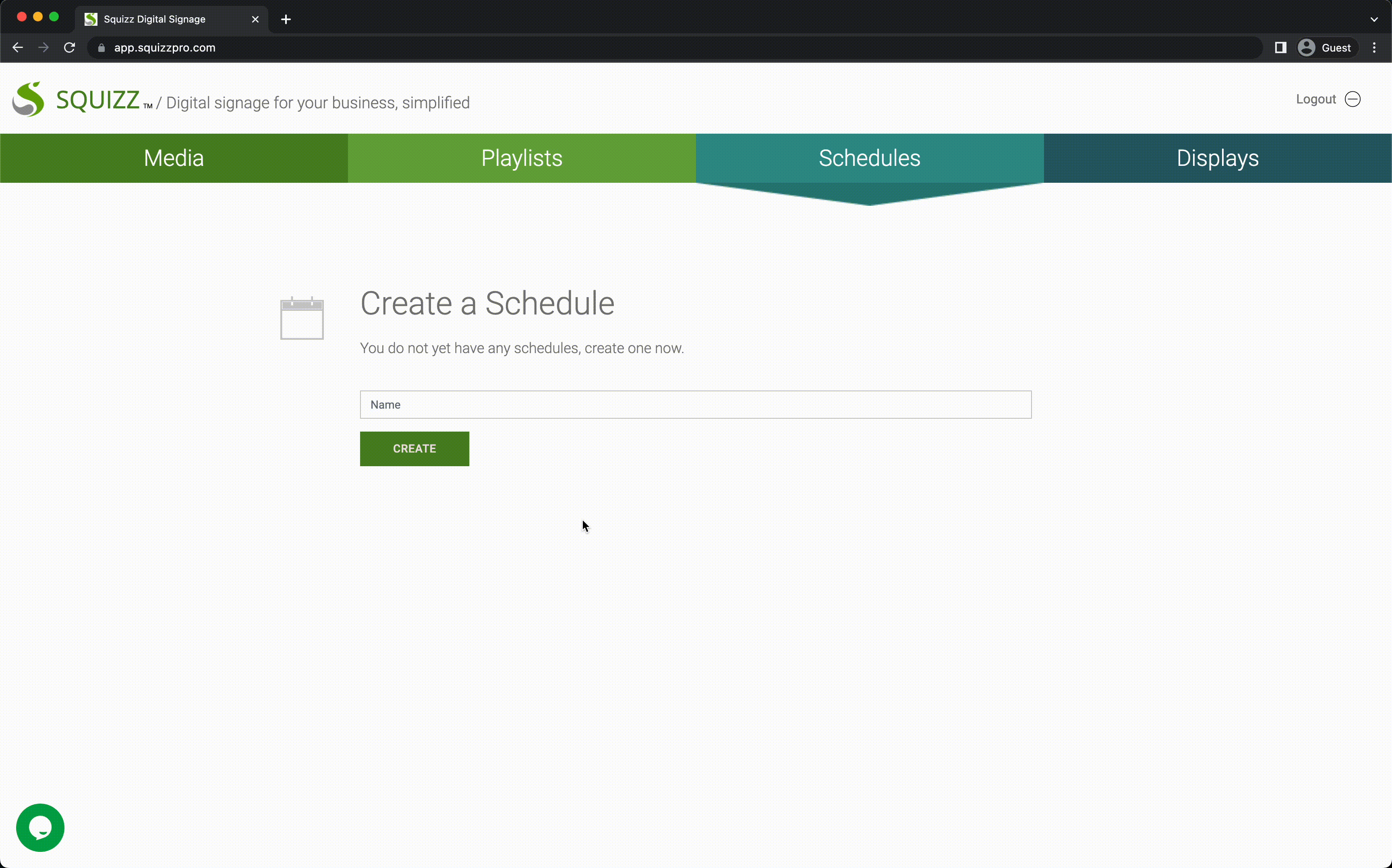1392x868 pixels.
Task: Select the Squizz Digital Signage browser tab
Action: tap(171, 19)
